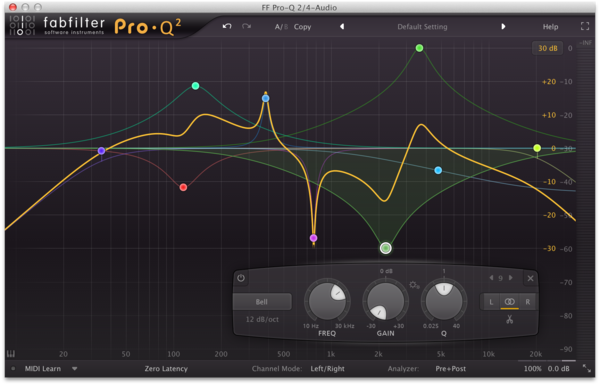Go to previous preset arrow
Viewport: 600px width, 385px height.
coord(342,26)
